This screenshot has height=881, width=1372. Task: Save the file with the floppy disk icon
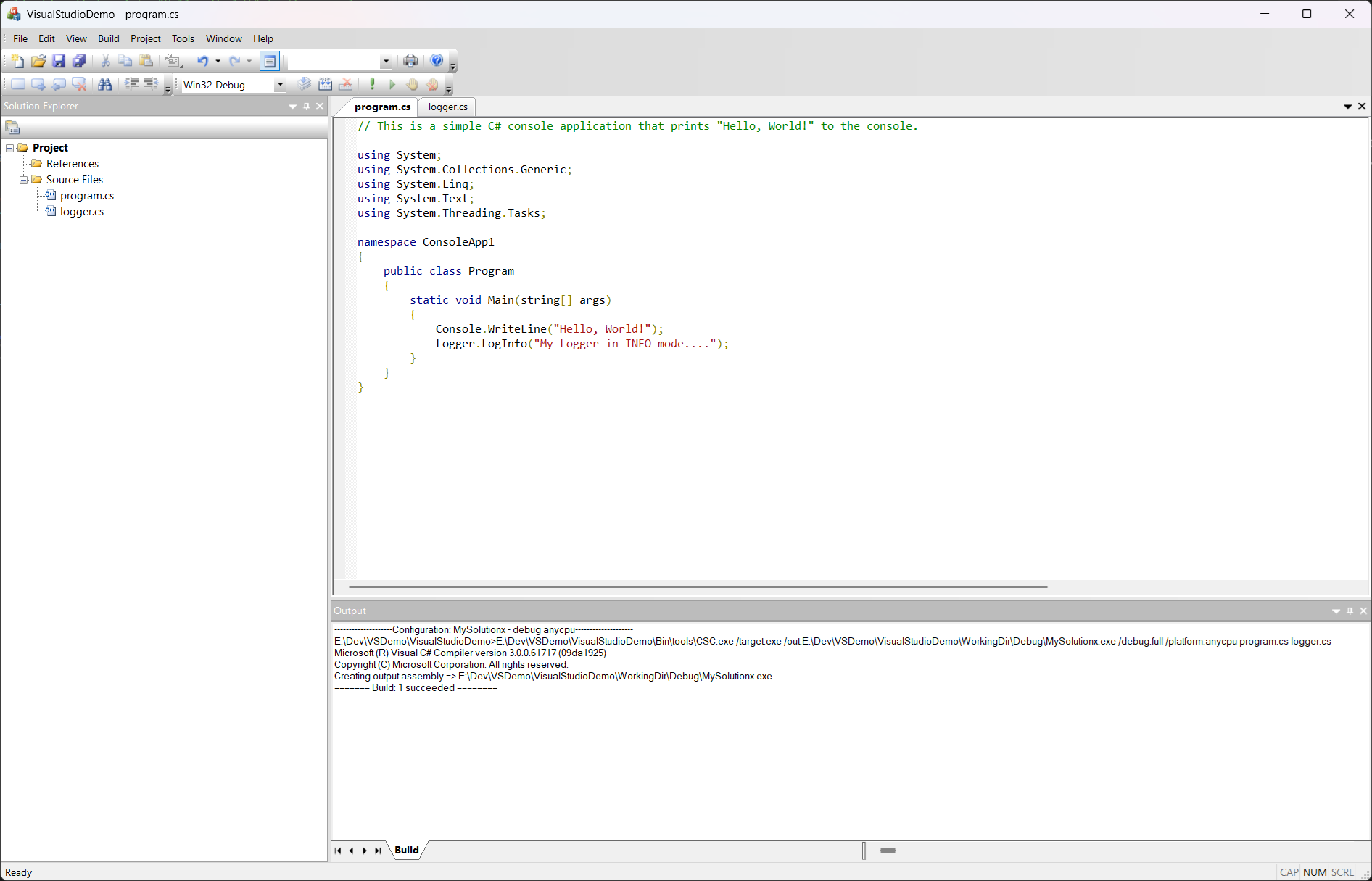point(59,62)
